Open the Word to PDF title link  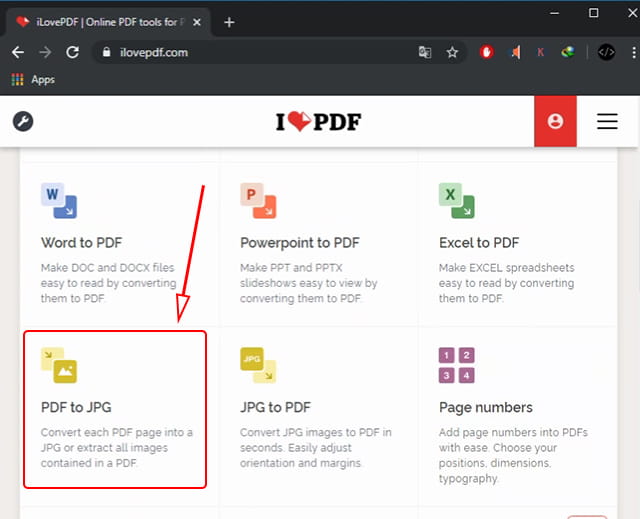pos(82,242)
